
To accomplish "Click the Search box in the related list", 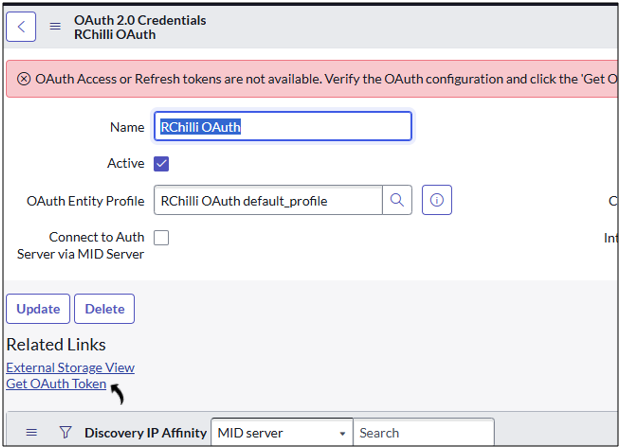I will tap(410, 433).
